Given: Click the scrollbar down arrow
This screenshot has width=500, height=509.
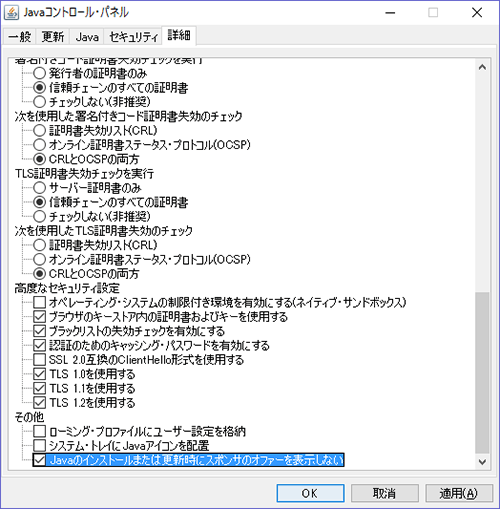Looking at the screenshot, I should (482, 462).
